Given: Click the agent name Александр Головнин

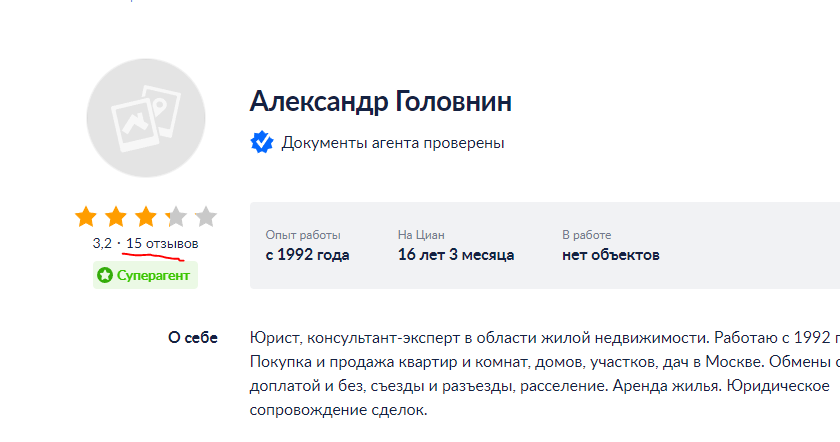Looking at the screenshot, I should pyautogui.click(x=380, y=101).
